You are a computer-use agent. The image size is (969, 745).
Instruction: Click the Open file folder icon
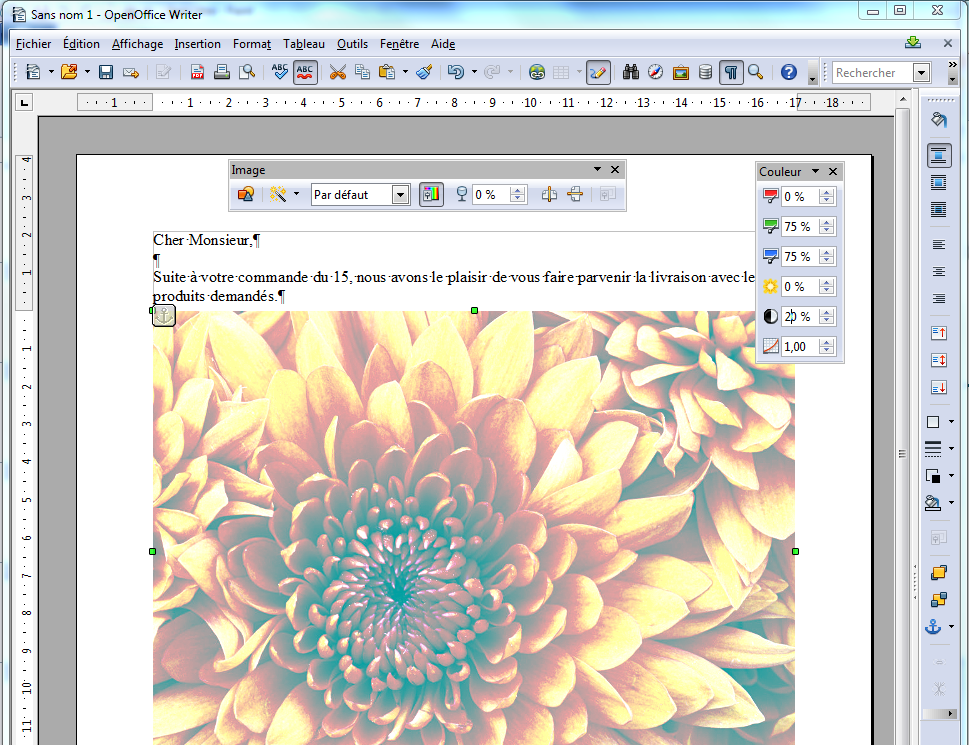click(x=69, y=72)
